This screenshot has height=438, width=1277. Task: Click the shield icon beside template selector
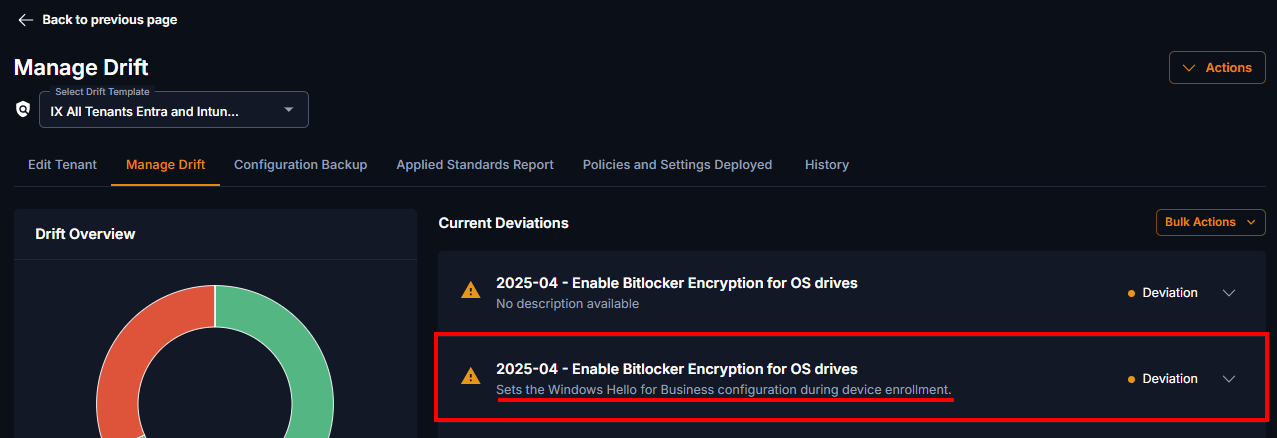click(23, 109)
